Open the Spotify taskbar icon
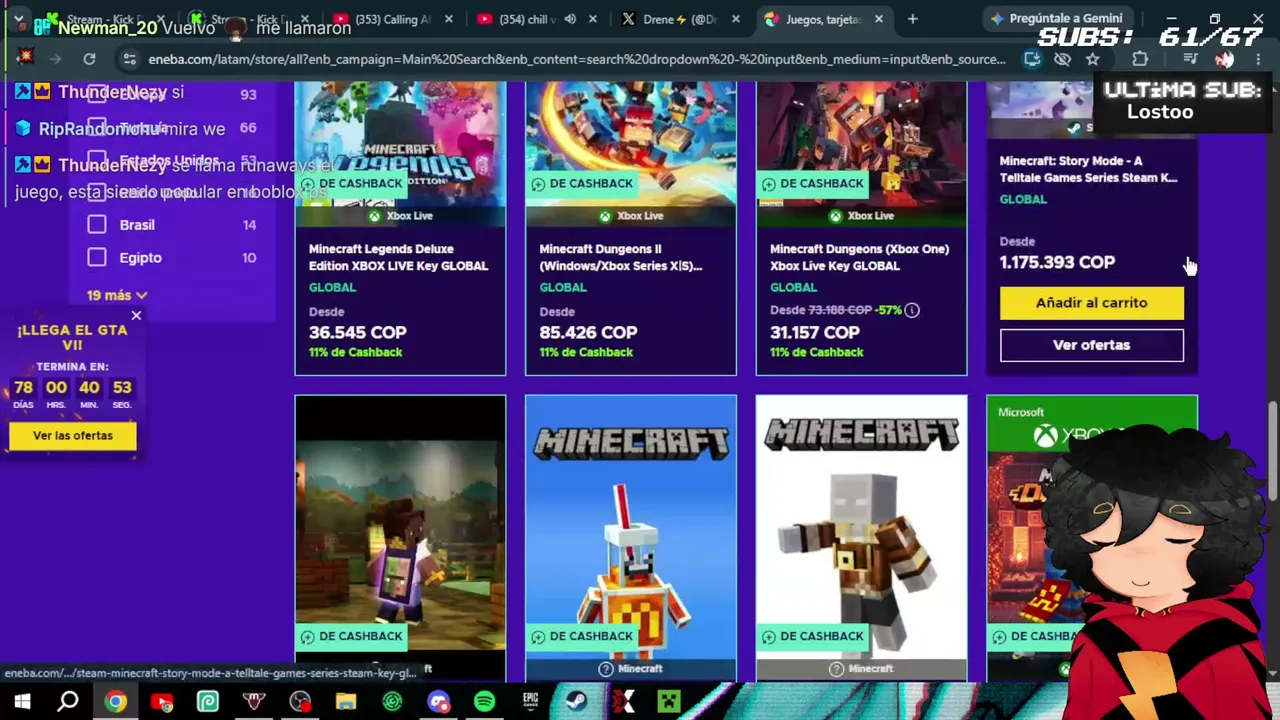Screen dimensions: 1280x720 click(x=484, y=702)
